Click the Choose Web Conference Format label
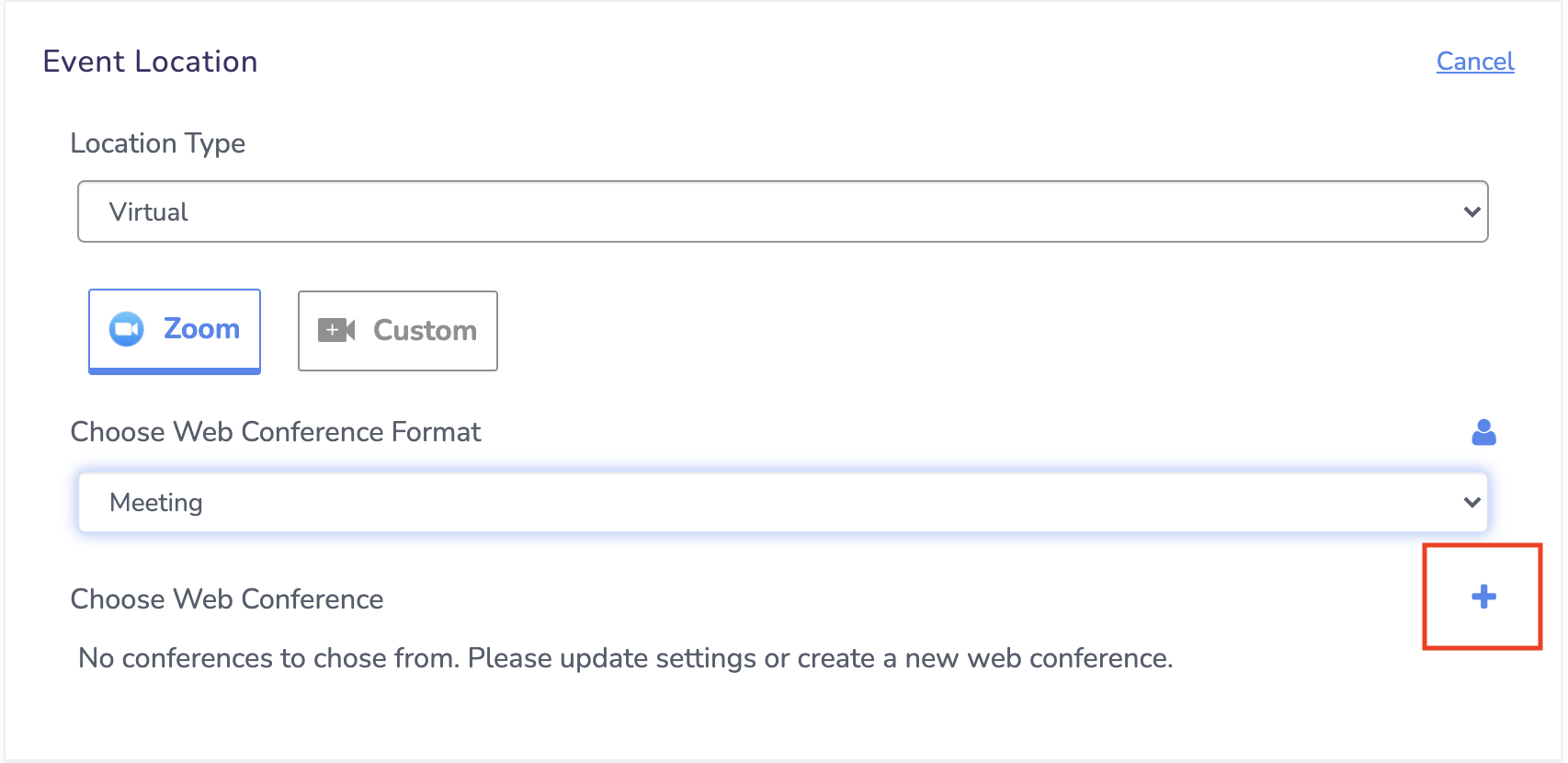The width and height of the screenshot is (1568, 763). (x=276, y=432)
